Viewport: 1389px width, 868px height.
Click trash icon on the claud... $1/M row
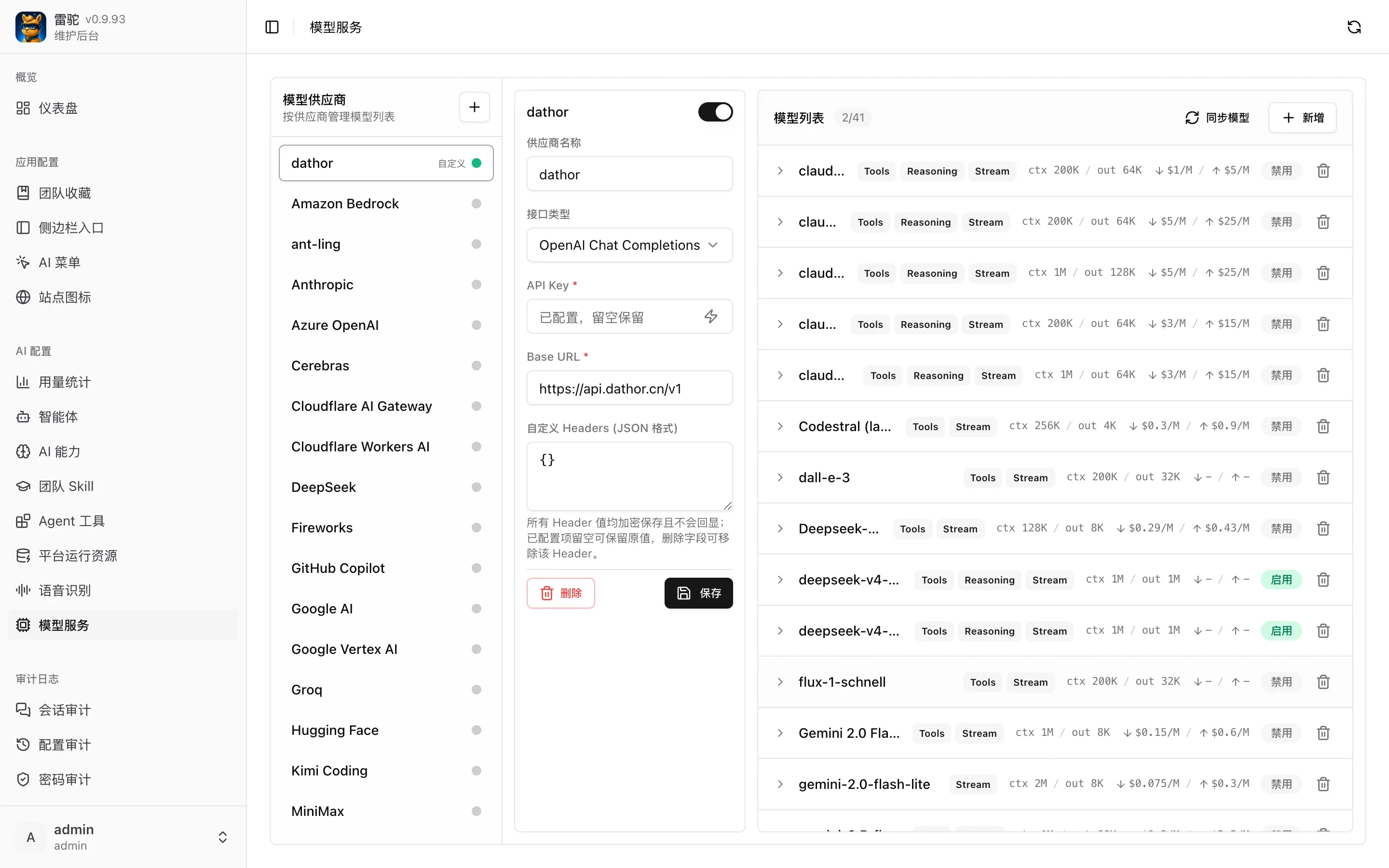pos(1323,171)
